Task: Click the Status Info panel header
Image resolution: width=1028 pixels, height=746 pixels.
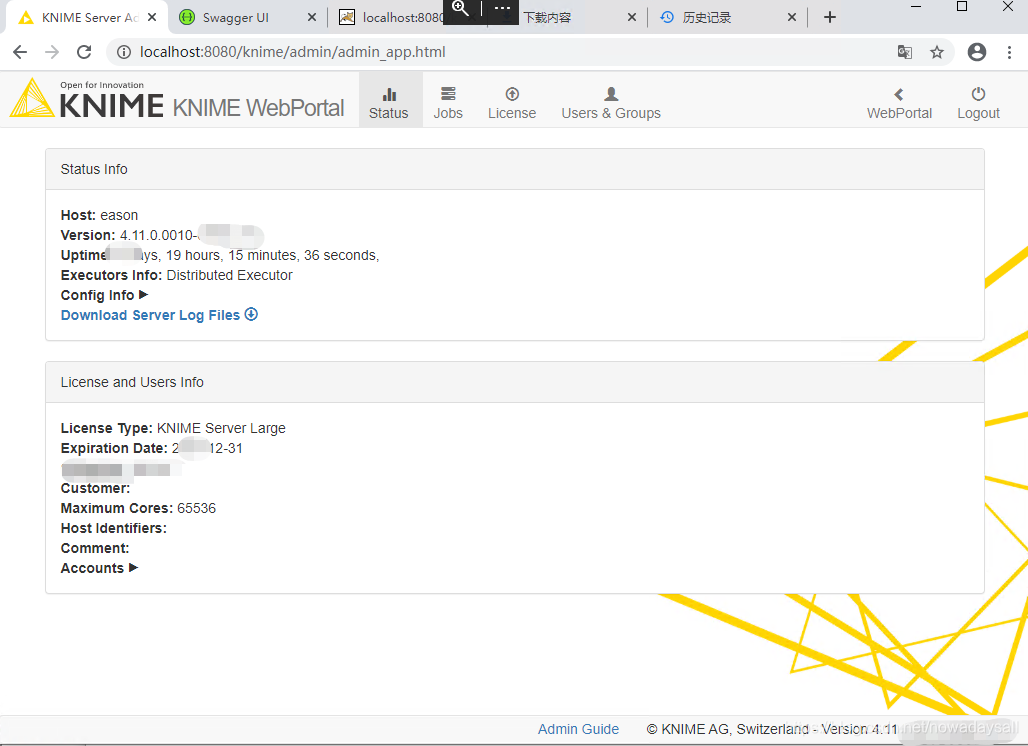Action: point(515,169)
